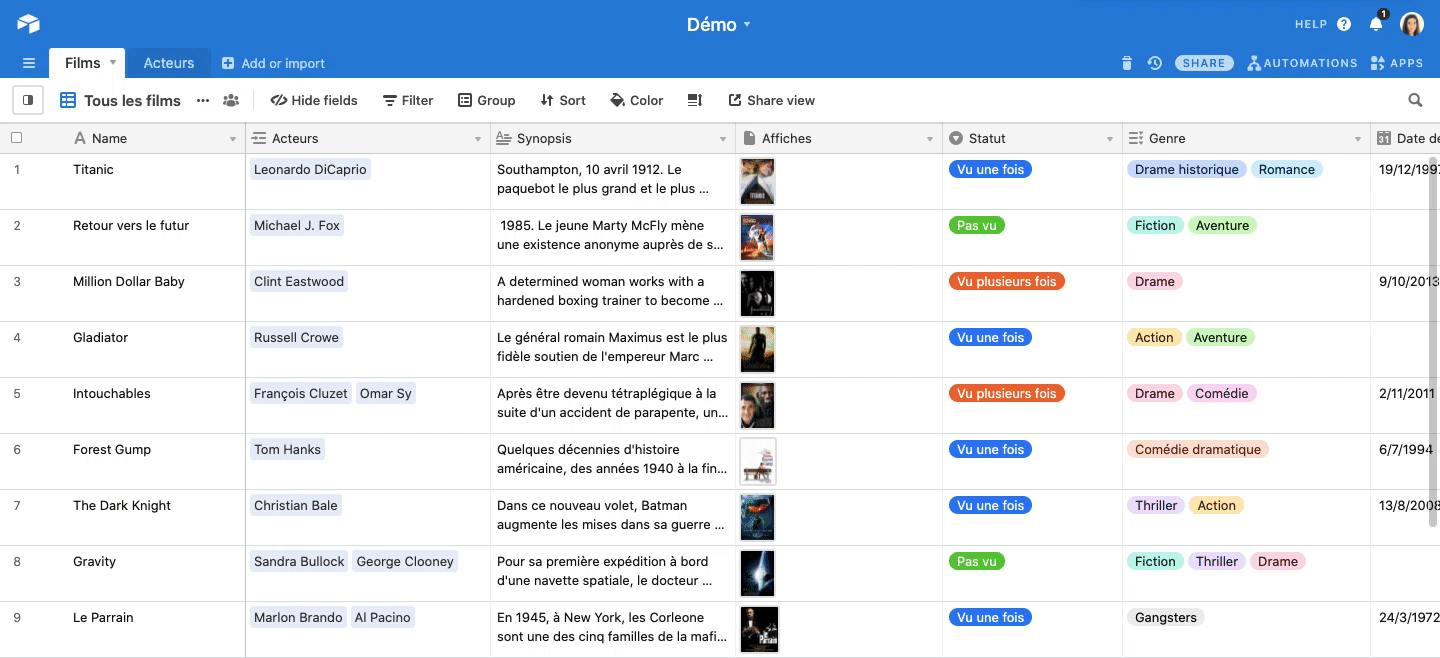Open the Synopsis column dropdown

[x=723, y=139]
